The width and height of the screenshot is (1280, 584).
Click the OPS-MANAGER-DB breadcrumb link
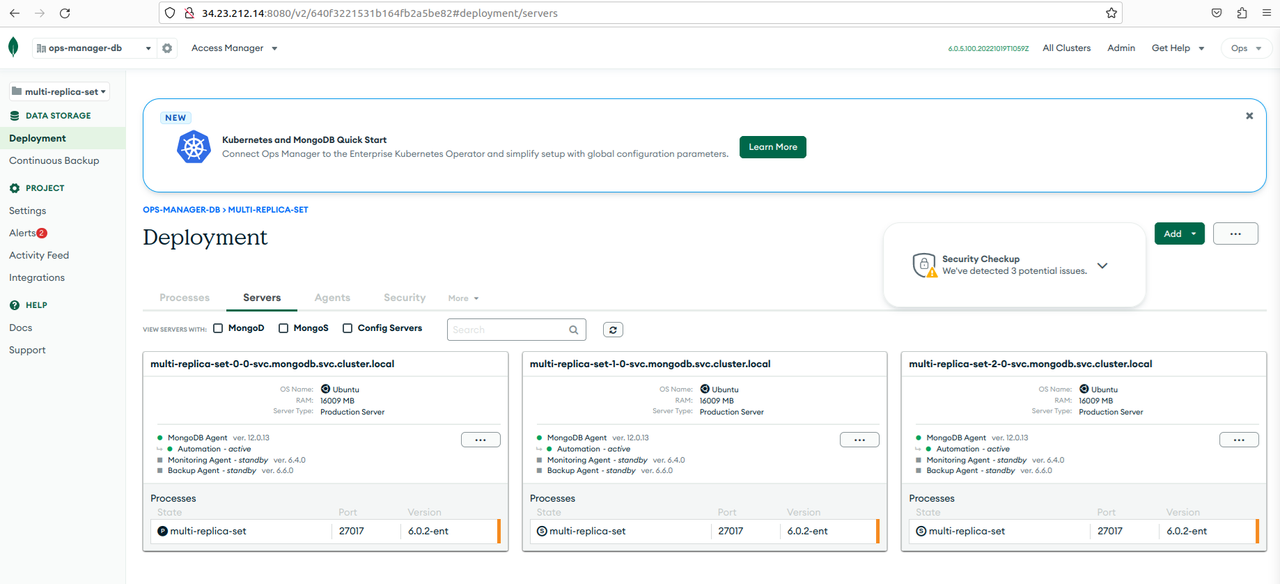[181, 210]
